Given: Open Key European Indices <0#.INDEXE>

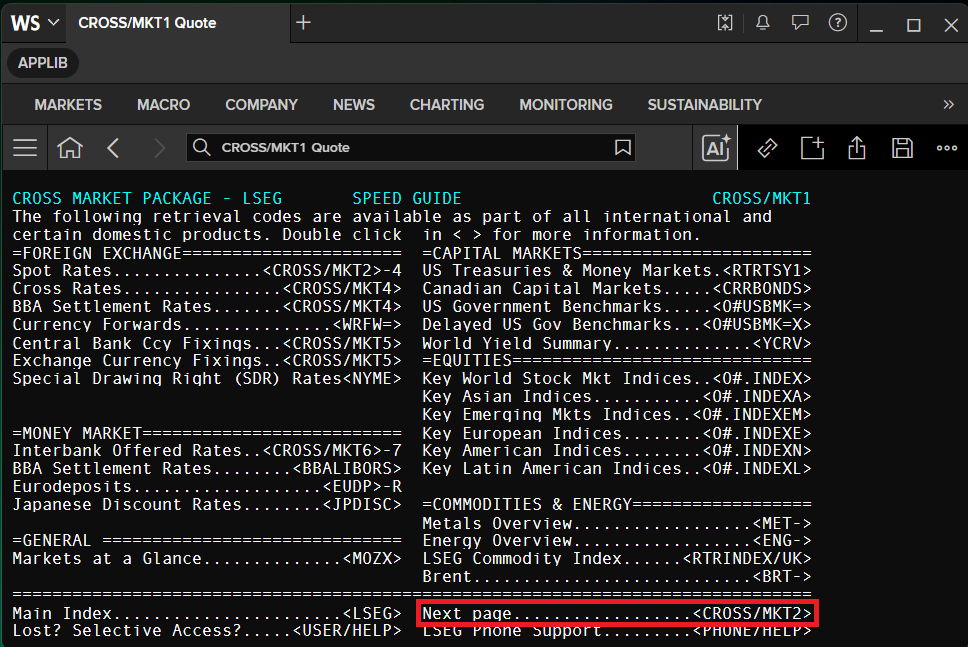Looking at the screenshot, I should tap(757, 433).
